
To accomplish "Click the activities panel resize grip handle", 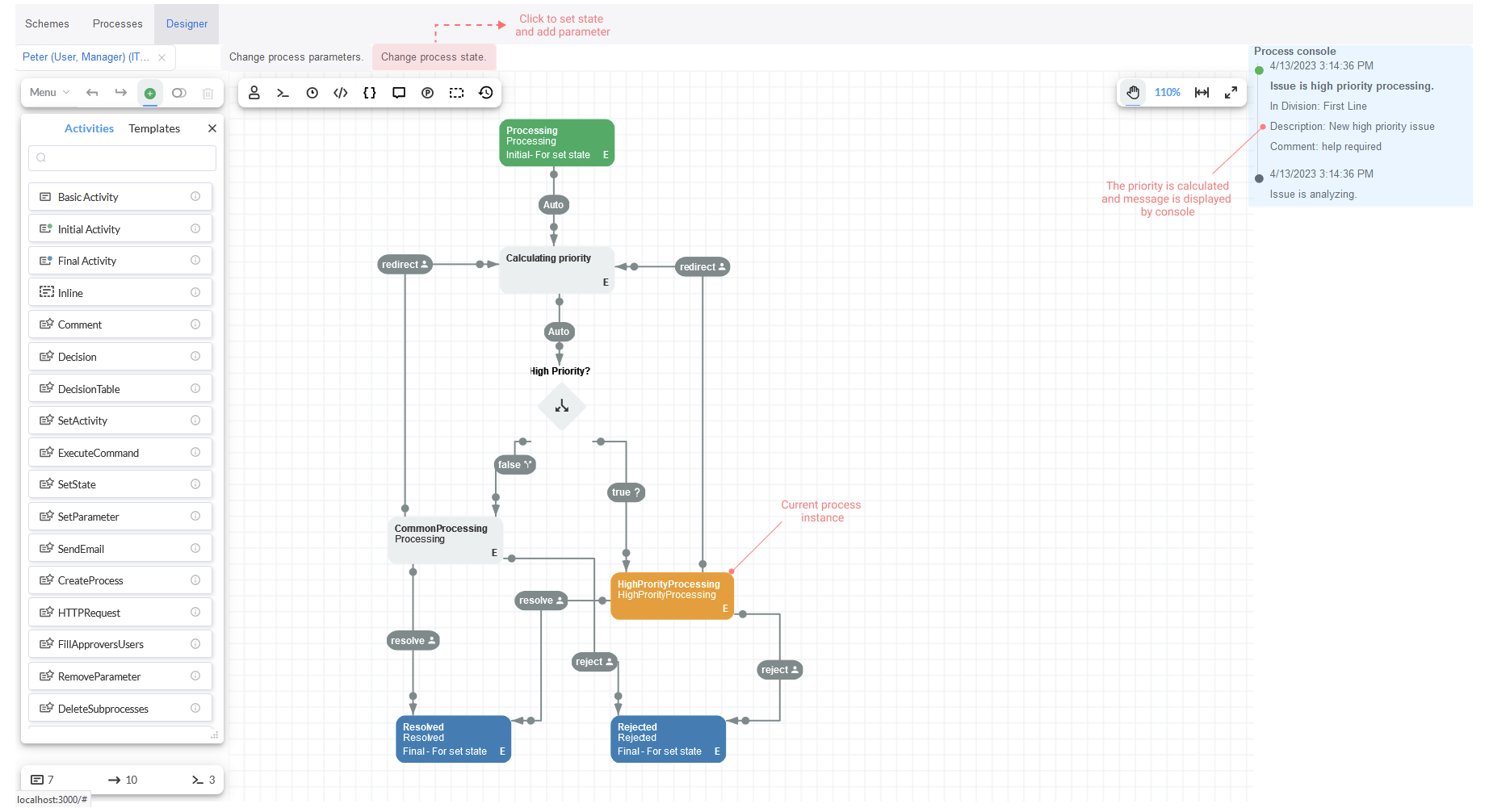I will [x=214, y=735].
